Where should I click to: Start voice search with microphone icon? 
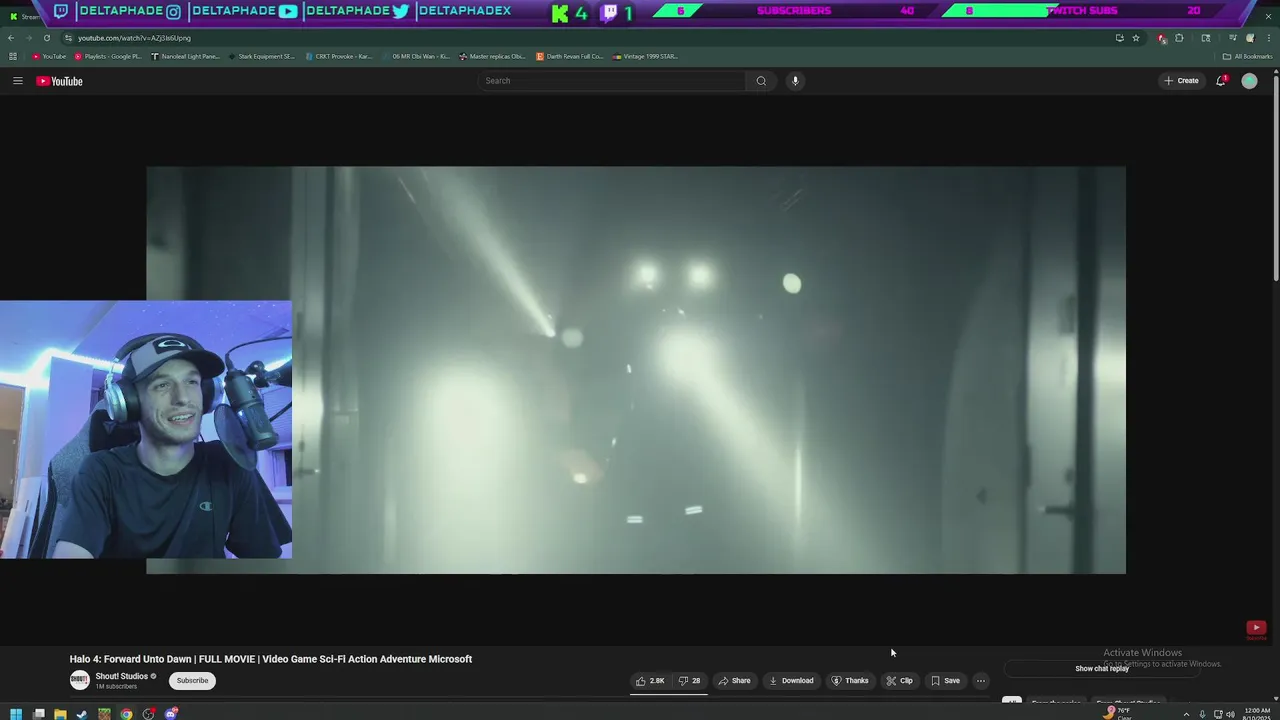click(x=795, y=81)
